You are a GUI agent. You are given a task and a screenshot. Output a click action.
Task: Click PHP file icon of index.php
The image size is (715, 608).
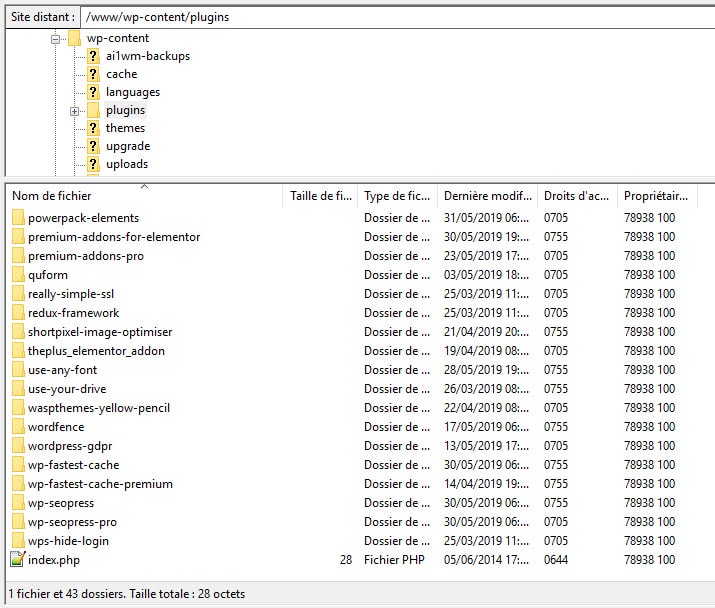click(x=17, y=559)
